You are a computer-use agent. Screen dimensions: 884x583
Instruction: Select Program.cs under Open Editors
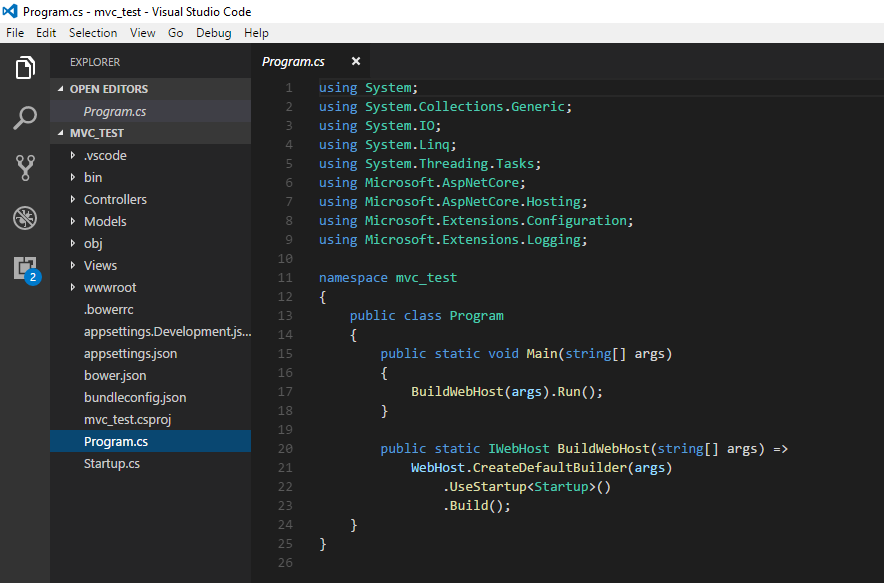click(151, 112)
